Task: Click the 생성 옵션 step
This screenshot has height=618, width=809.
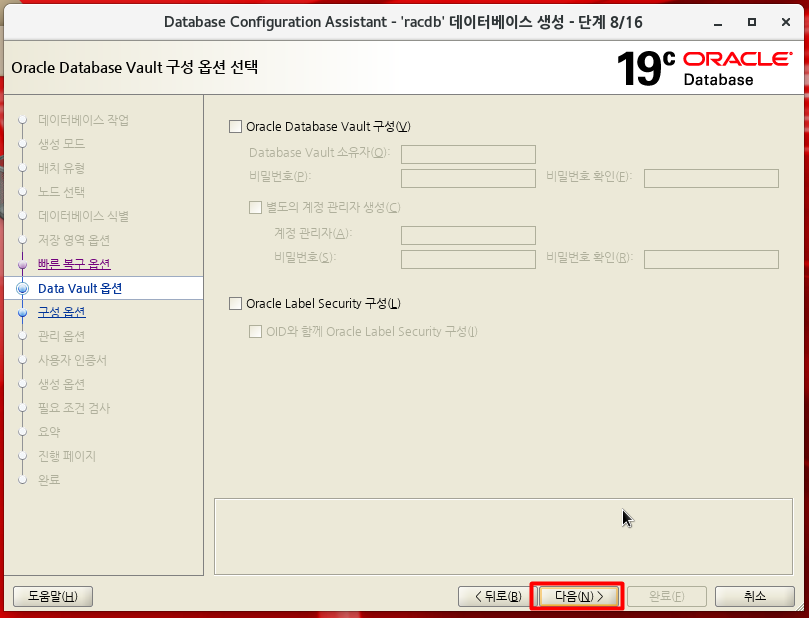Action: 61,384
